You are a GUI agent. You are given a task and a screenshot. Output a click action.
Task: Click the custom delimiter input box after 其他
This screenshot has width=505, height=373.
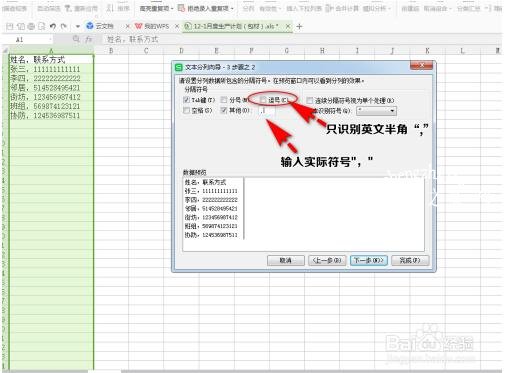(x=267, y=111)
